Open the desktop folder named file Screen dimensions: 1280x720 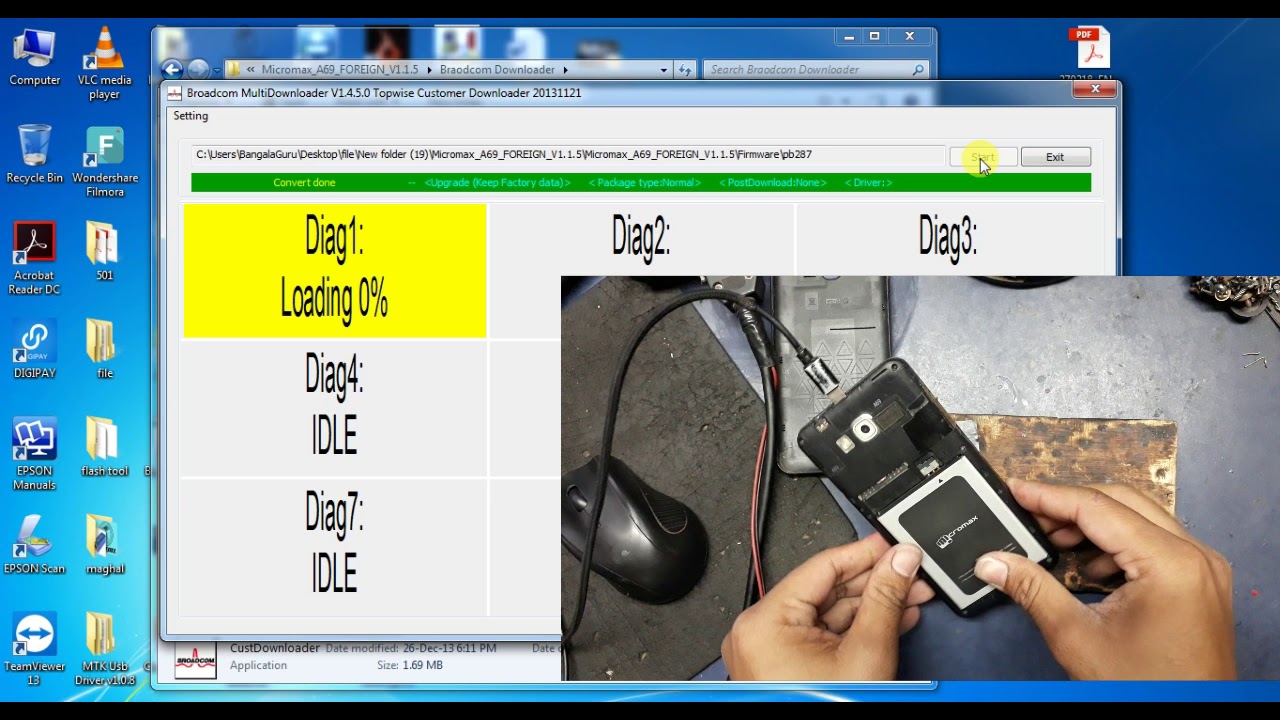point(104,349)
